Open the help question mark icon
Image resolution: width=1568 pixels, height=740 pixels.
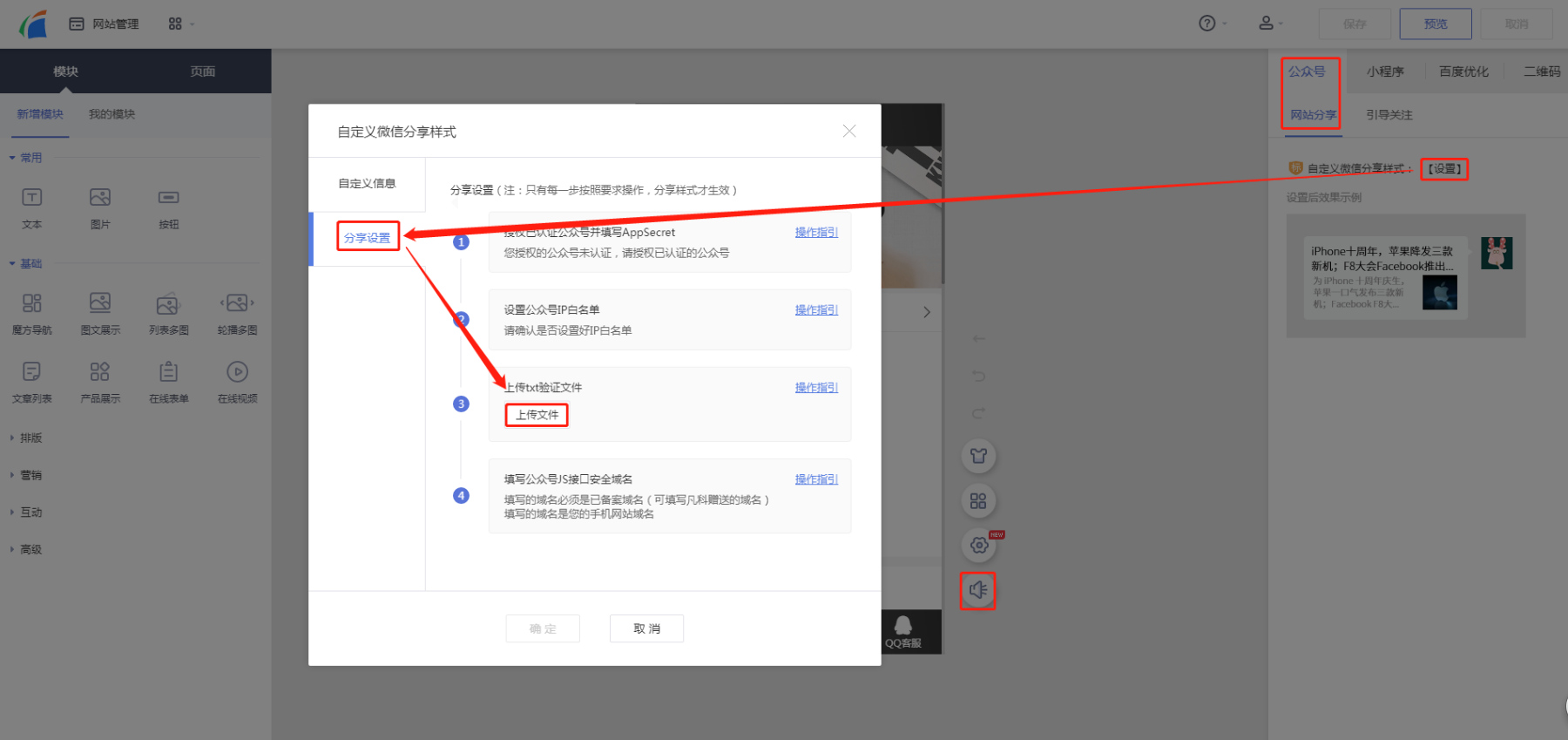(1206, 24)
